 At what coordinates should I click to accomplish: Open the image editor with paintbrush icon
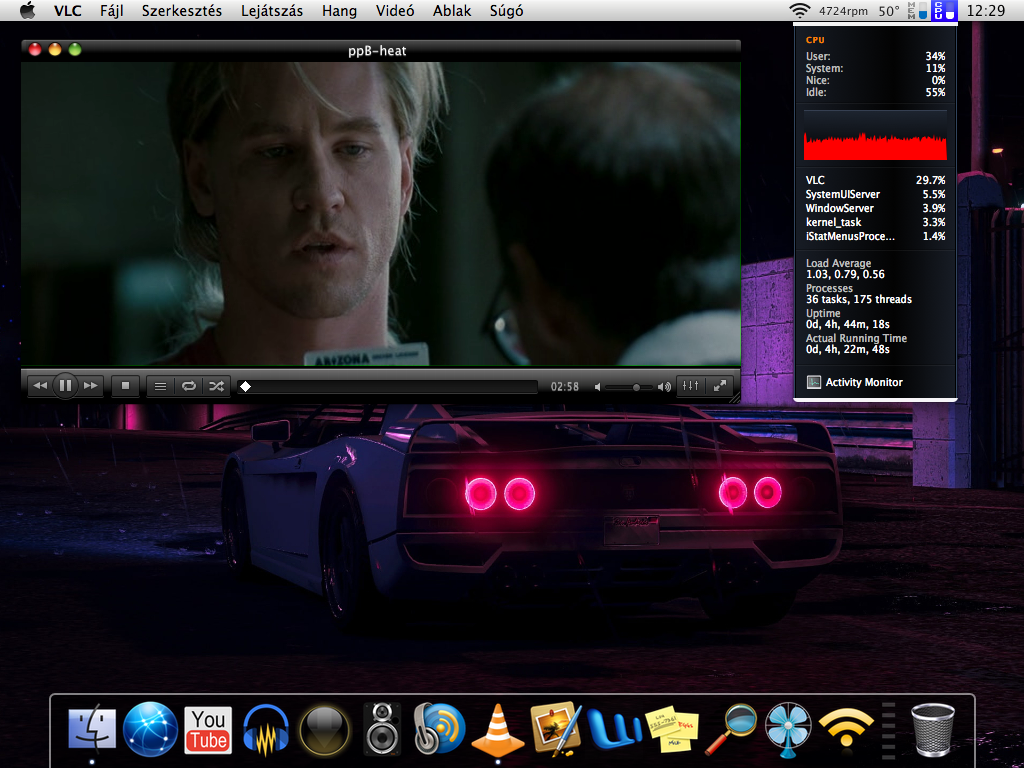[556, 729]
